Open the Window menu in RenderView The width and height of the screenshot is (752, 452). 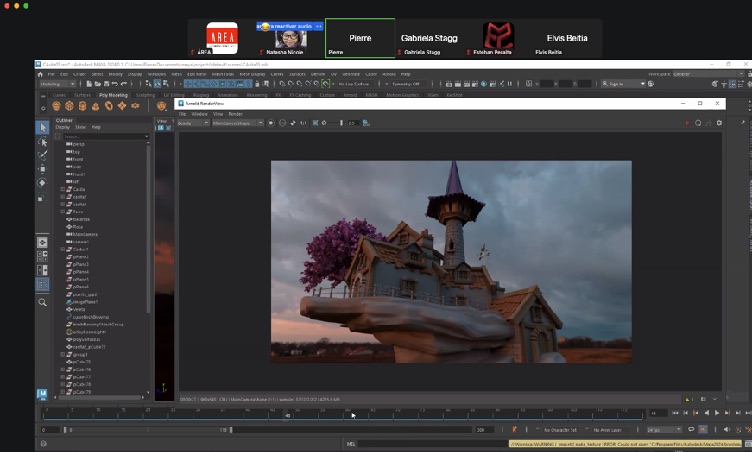200,114
